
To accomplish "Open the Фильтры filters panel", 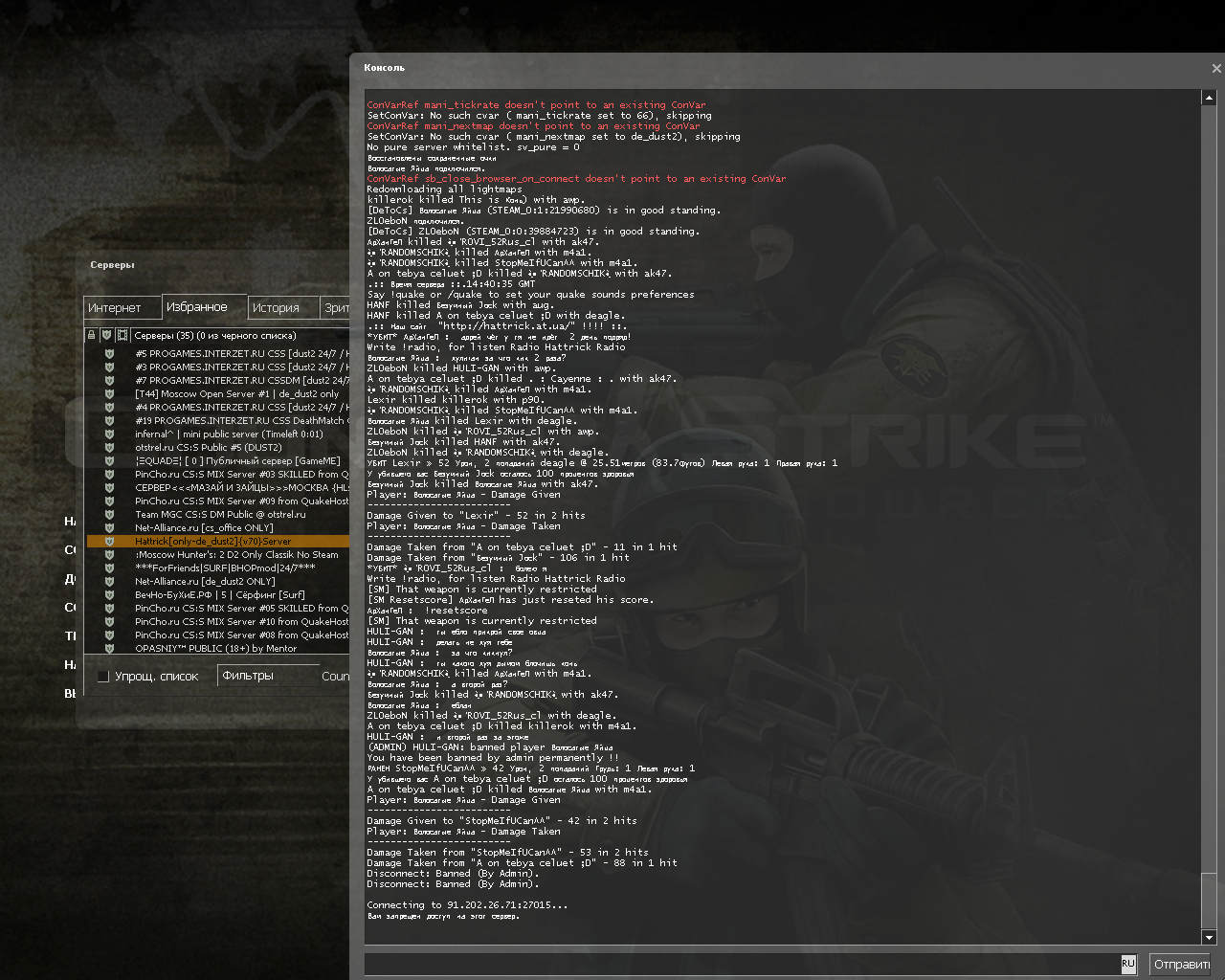I will tap(249, 676).
